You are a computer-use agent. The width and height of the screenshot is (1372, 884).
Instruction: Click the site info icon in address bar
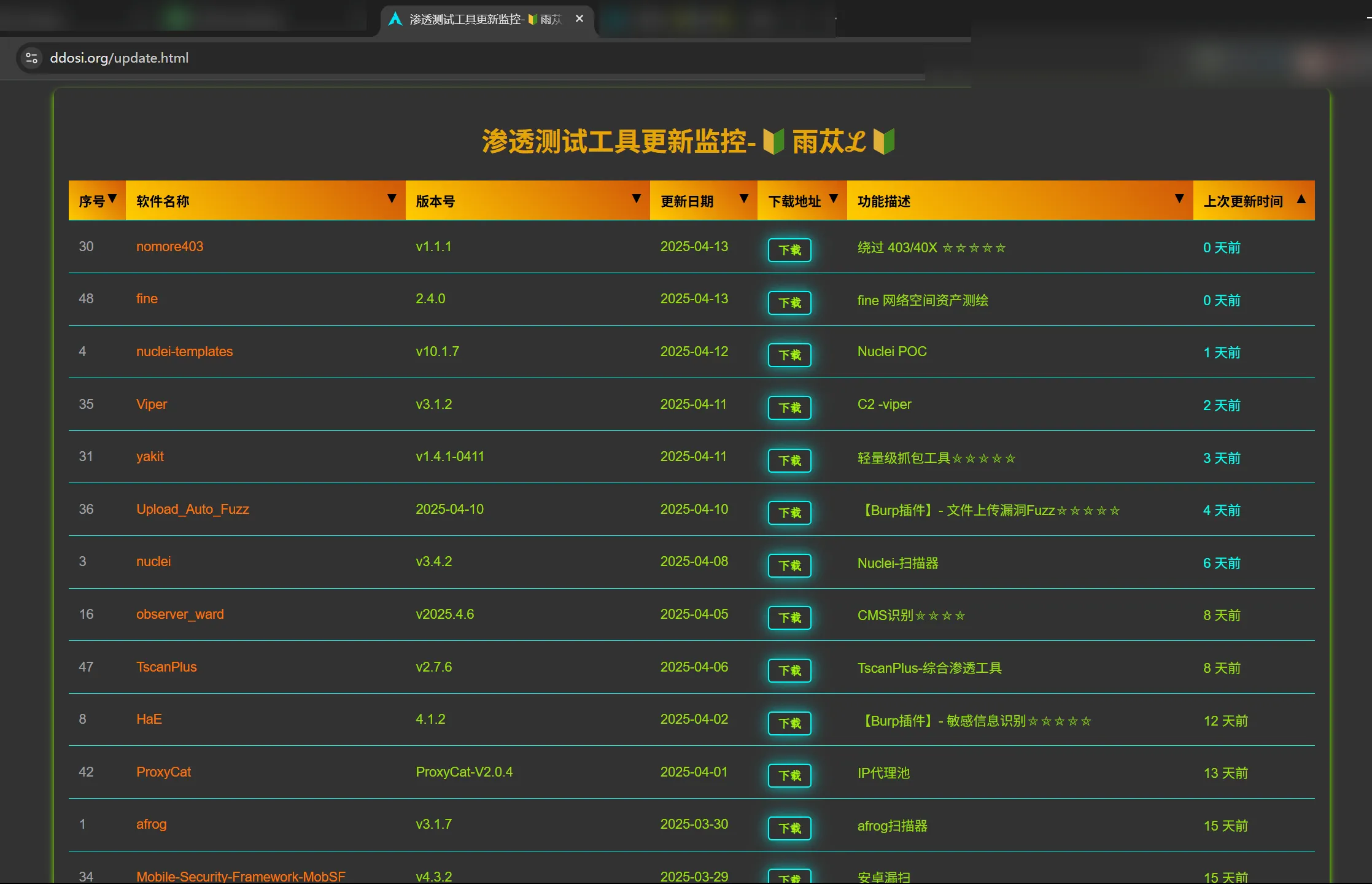point(31,58)
